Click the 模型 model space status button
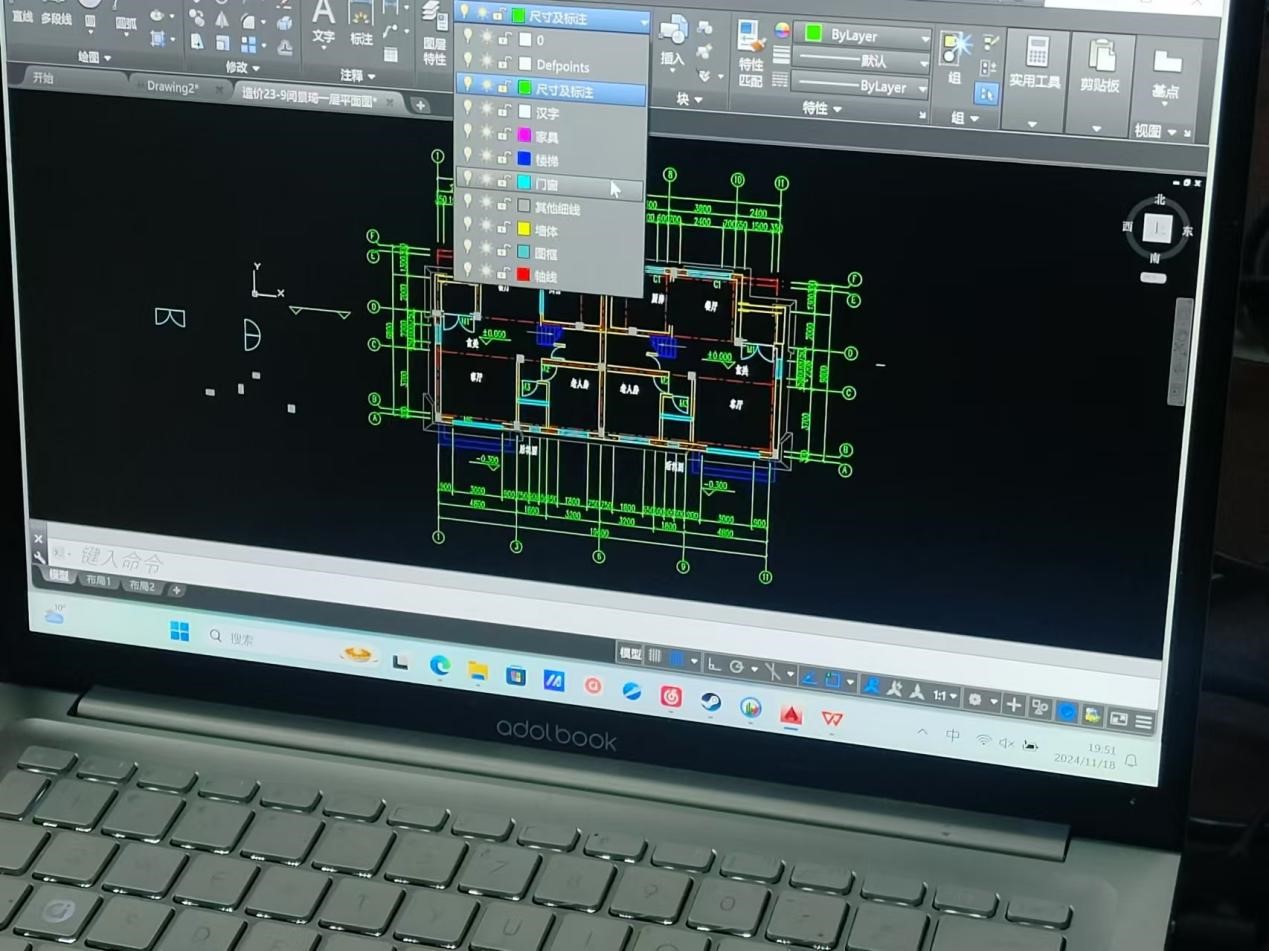Viewport: 1269px width, 951px height. [630, 654]
